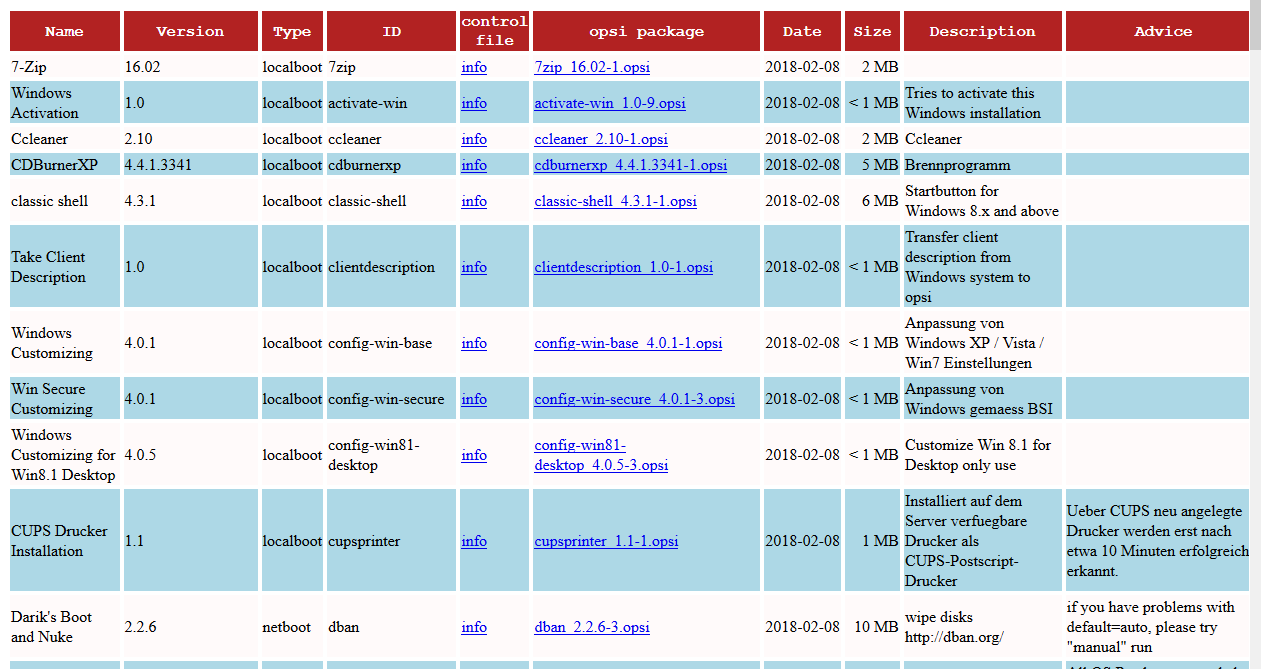Viewport: 1261px width, 669px height.
Task: Click the Version column header
Action: (x=190, y=31)
